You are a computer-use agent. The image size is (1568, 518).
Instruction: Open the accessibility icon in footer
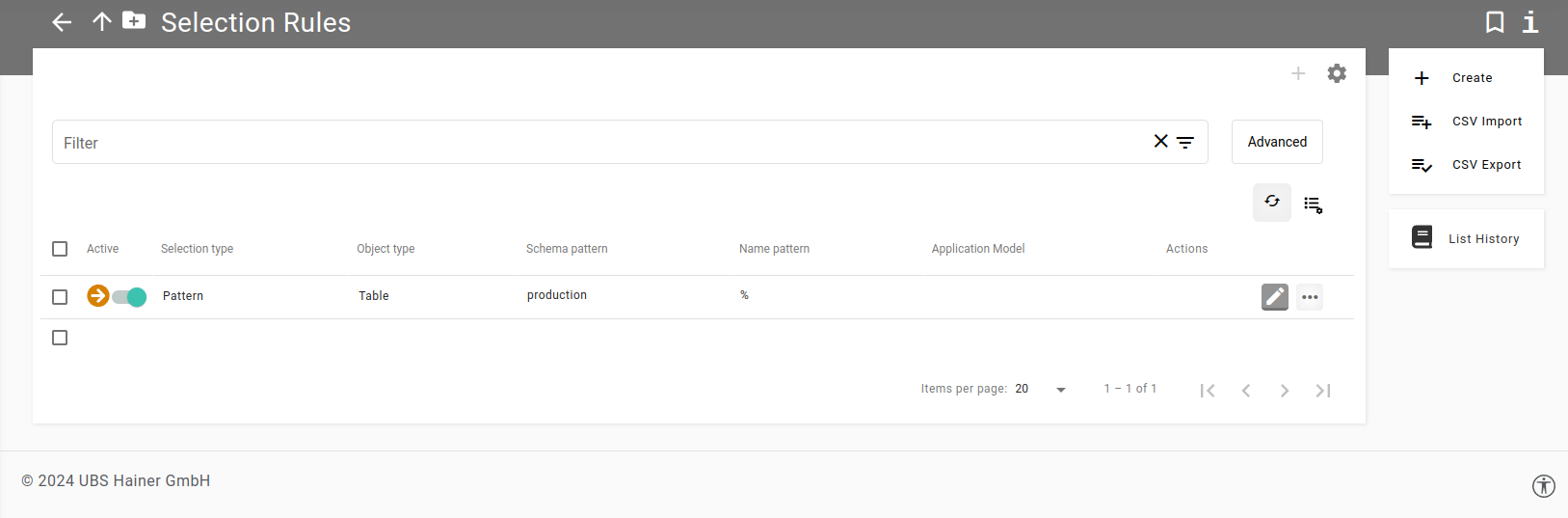click(1544, 486)
